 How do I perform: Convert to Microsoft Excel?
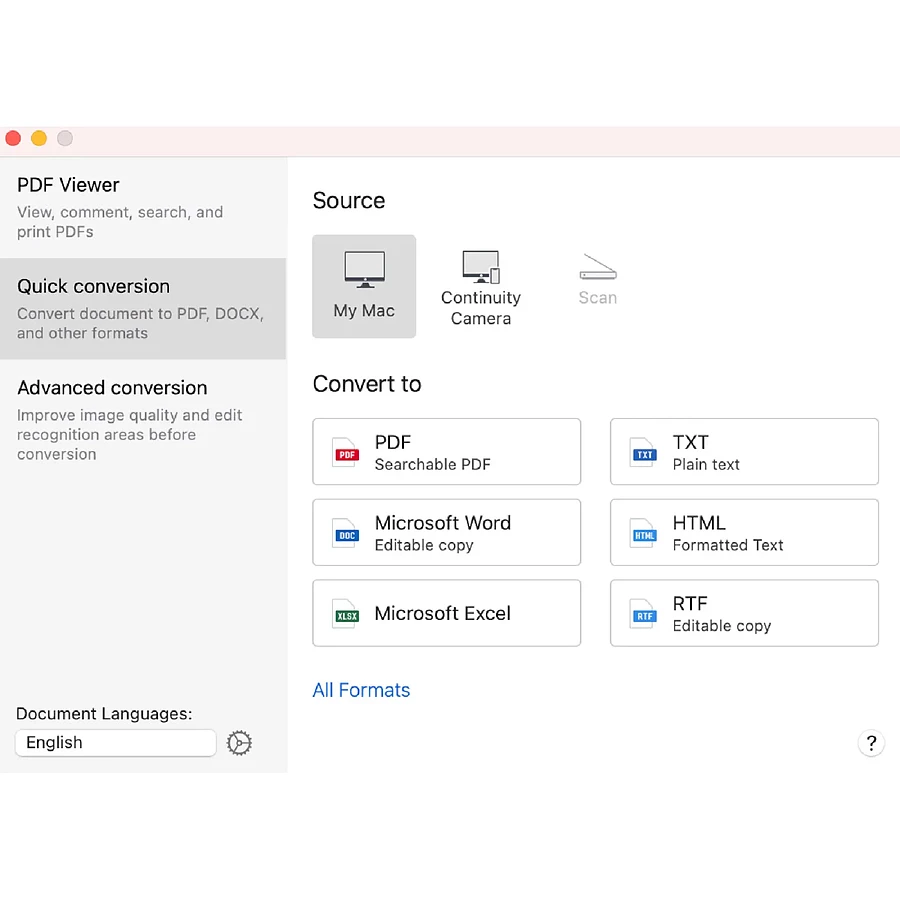(447, 613)
